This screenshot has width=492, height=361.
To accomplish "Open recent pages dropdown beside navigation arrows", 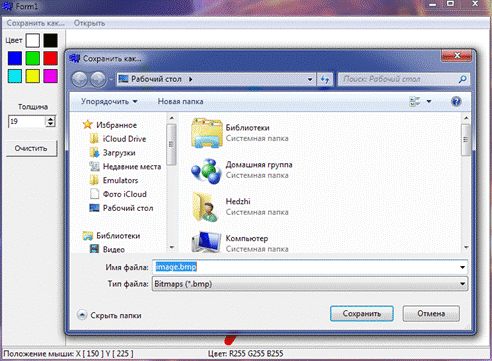I will (111, 80).
